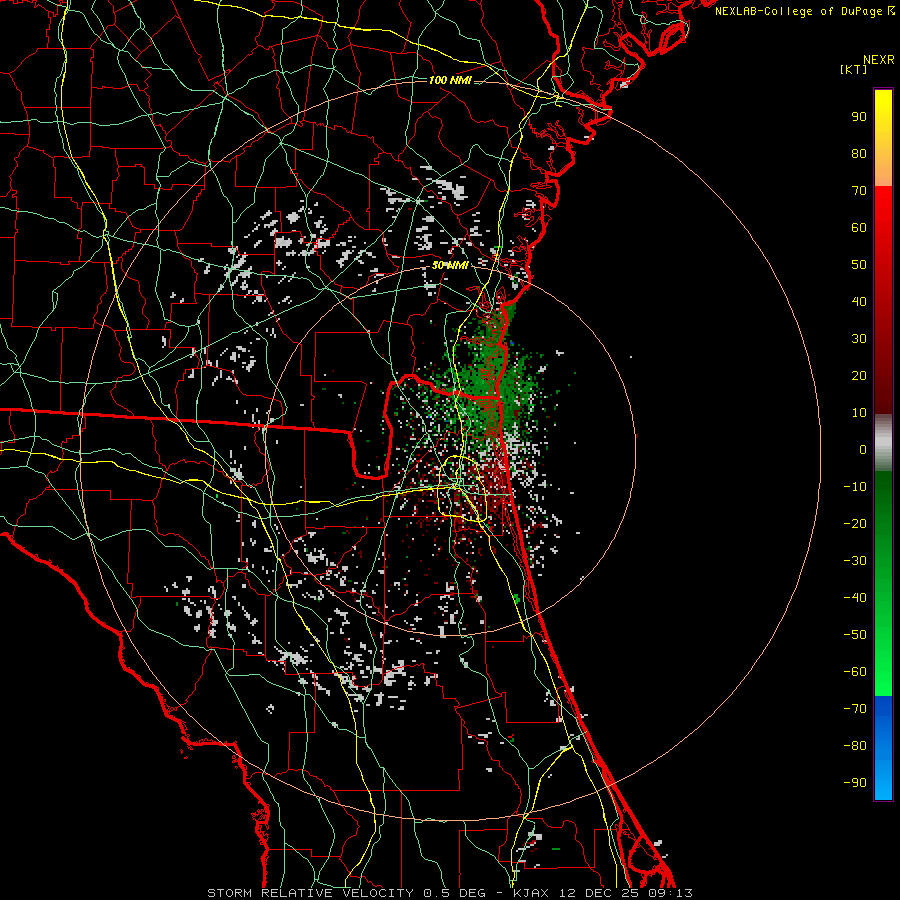This screenshot has height=900, width=900.
Task: Click the -50 value on velocity scale
Action: click(x=855, y=635)
